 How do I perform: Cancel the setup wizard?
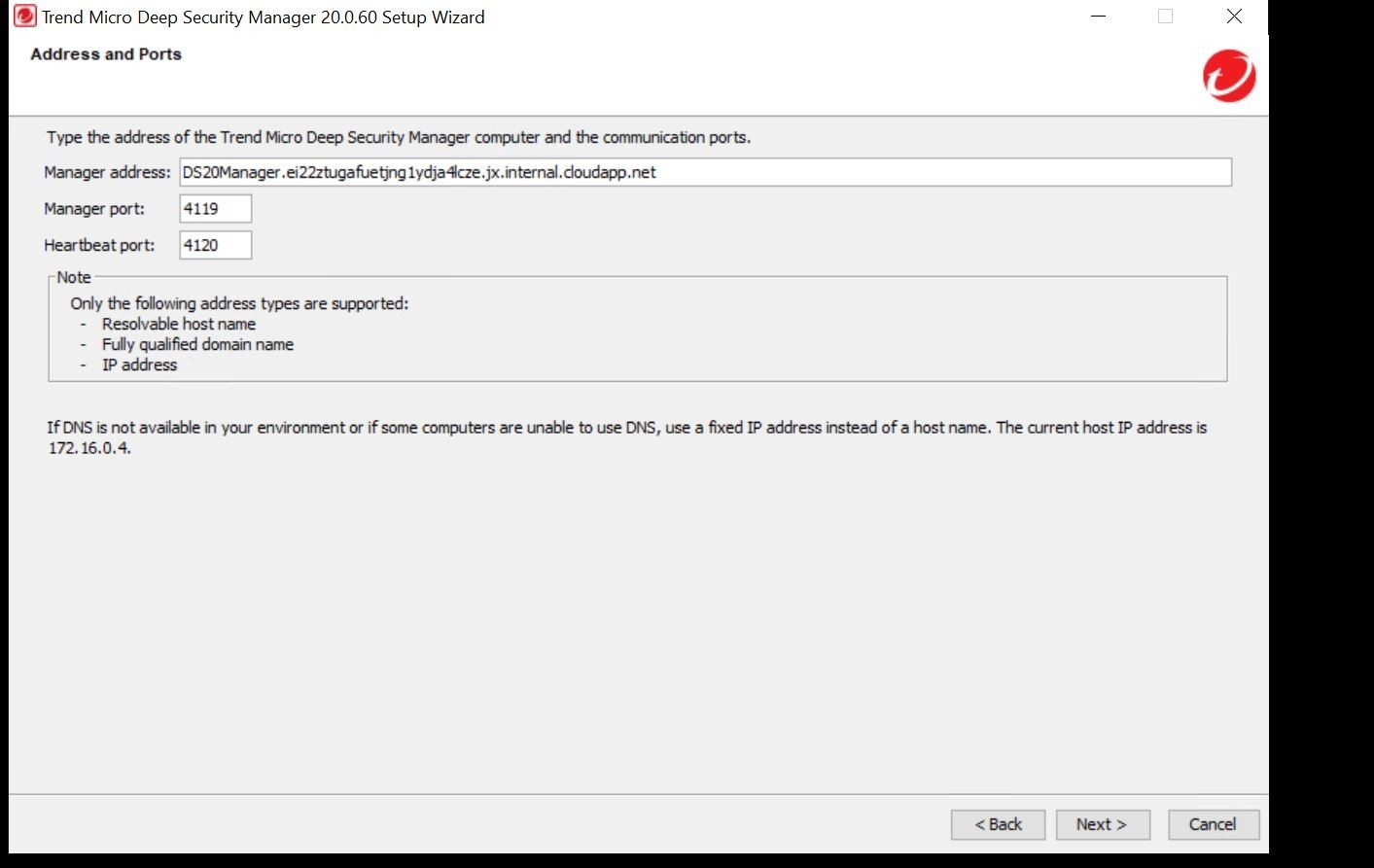[1214, 824]
